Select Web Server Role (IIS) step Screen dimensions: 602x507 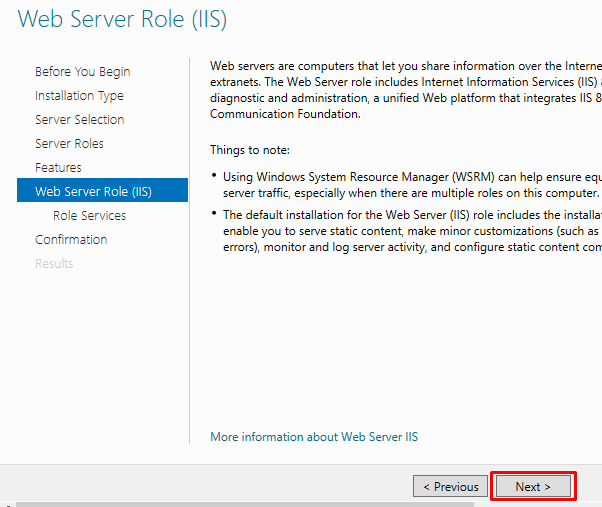coord(103,190)
